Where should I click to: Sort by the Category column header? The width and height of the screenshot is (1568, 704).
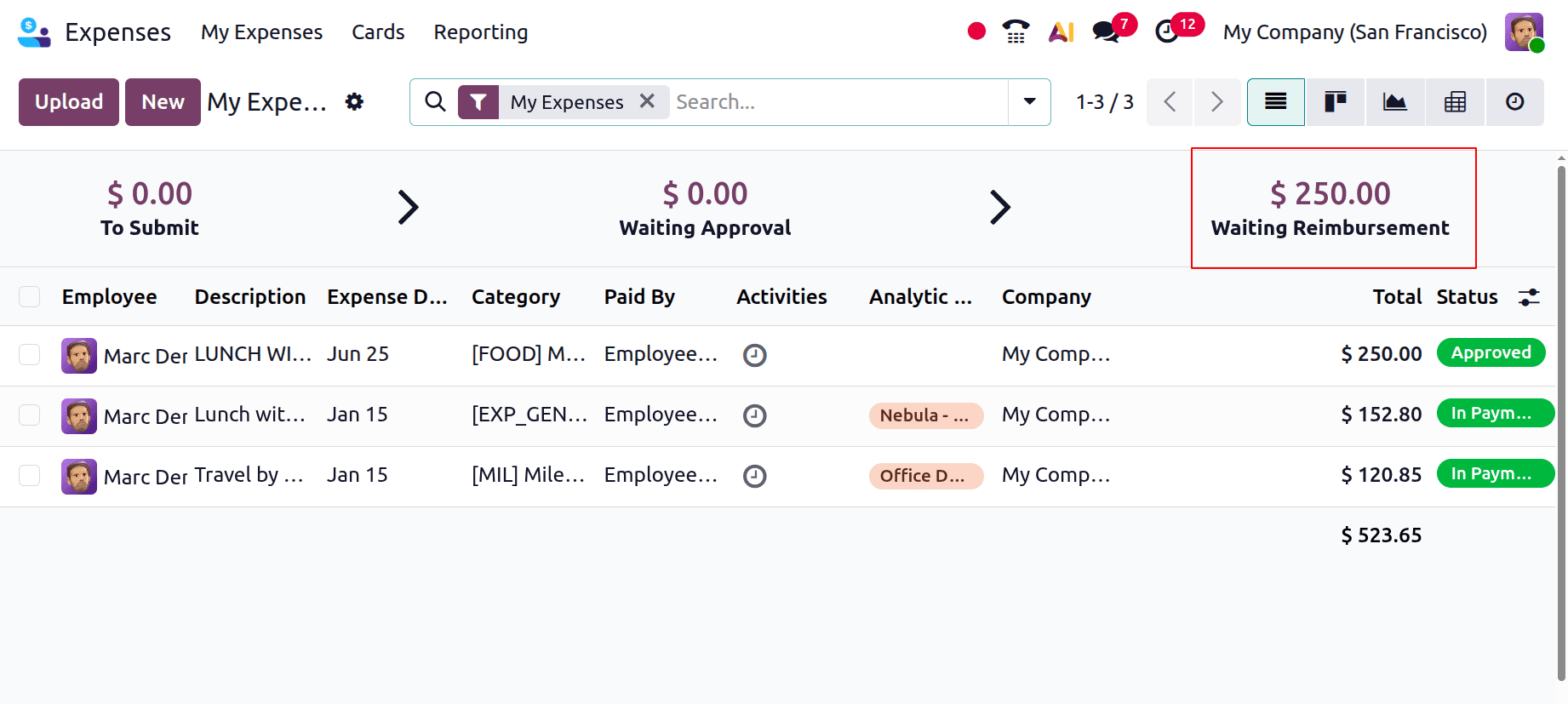pos(516,297)
